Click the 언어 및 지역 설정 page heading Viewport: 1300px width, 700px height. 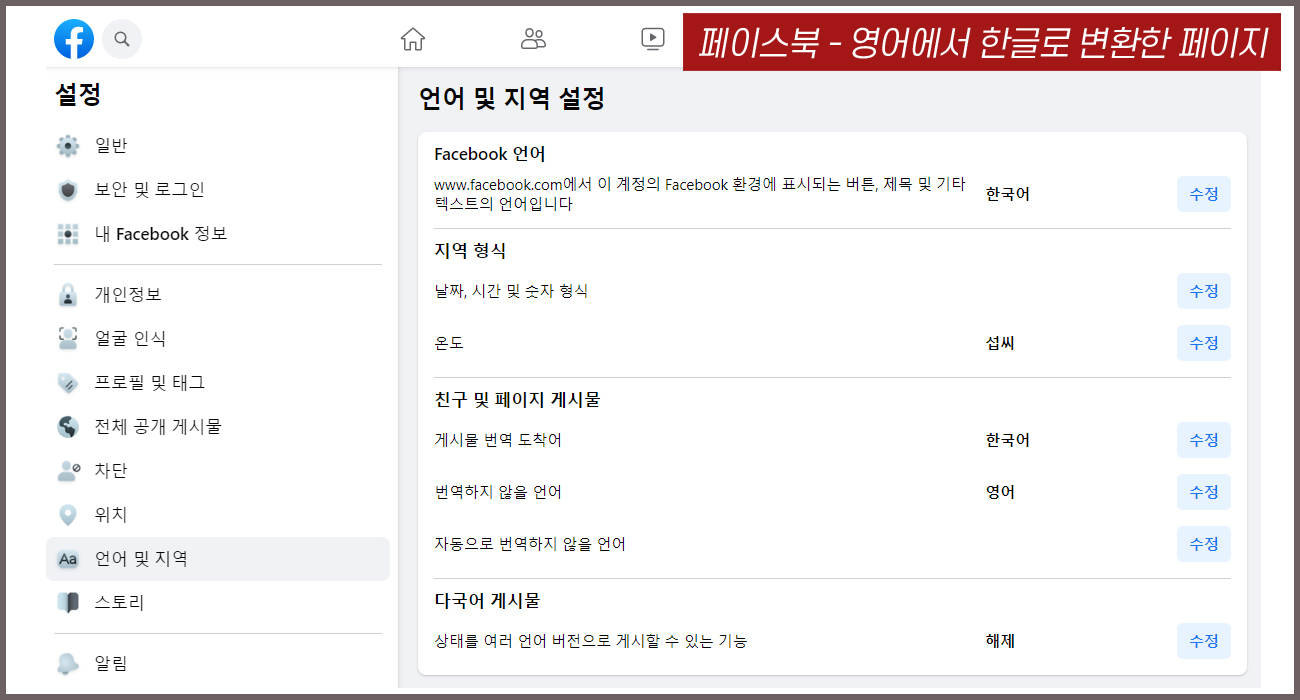(512, 99)
